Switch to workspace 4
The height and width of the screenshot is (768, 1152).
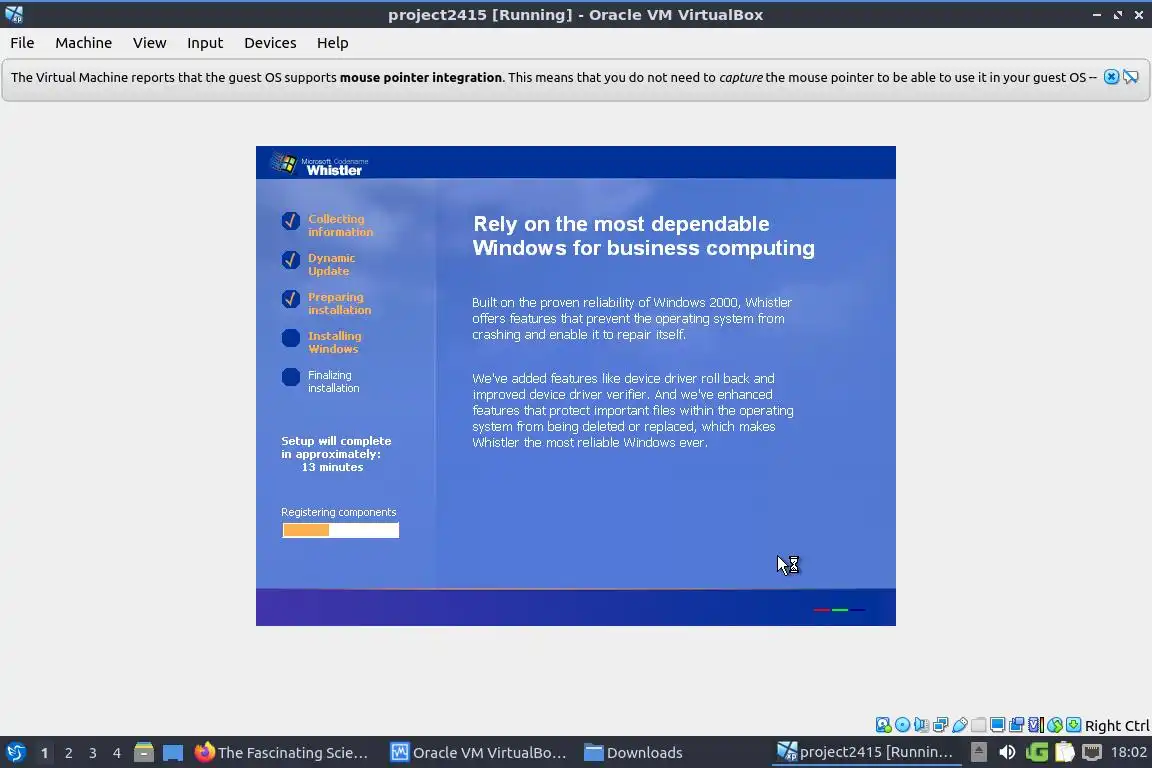click(x=117, y=753)
